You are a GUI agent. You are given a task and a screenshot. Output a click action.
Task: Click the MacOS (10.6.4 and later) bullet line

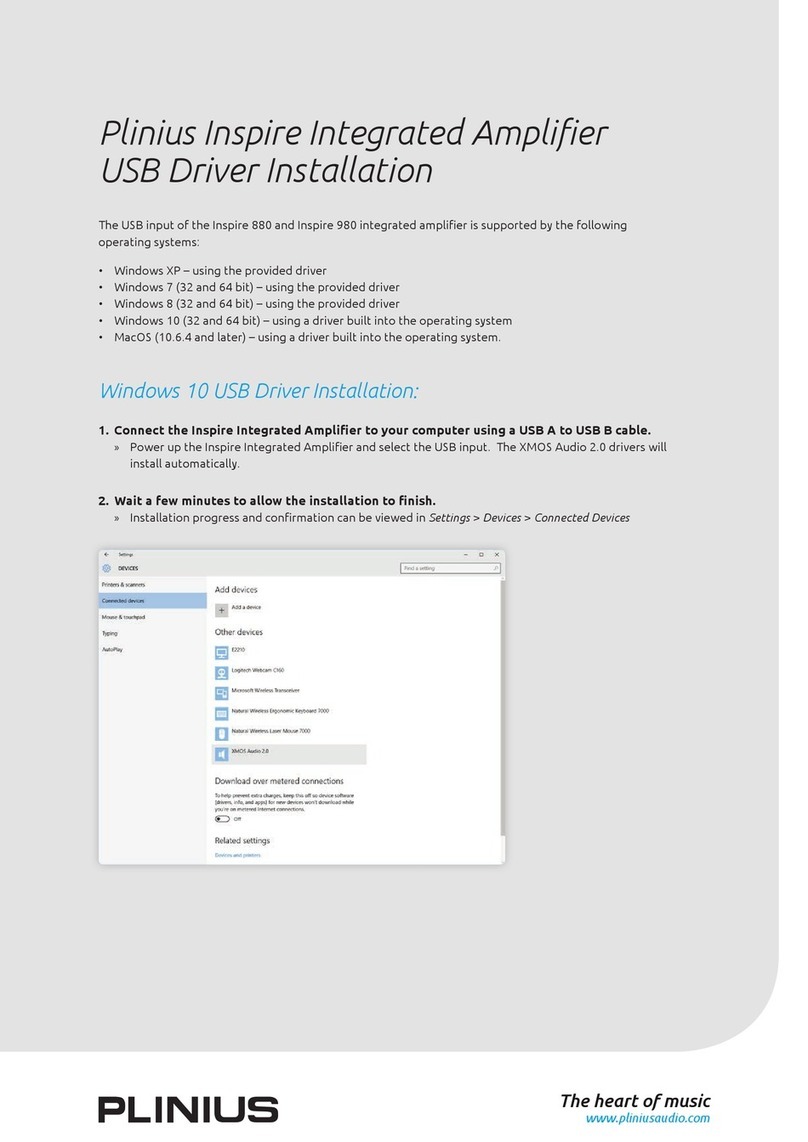[307, 337]
